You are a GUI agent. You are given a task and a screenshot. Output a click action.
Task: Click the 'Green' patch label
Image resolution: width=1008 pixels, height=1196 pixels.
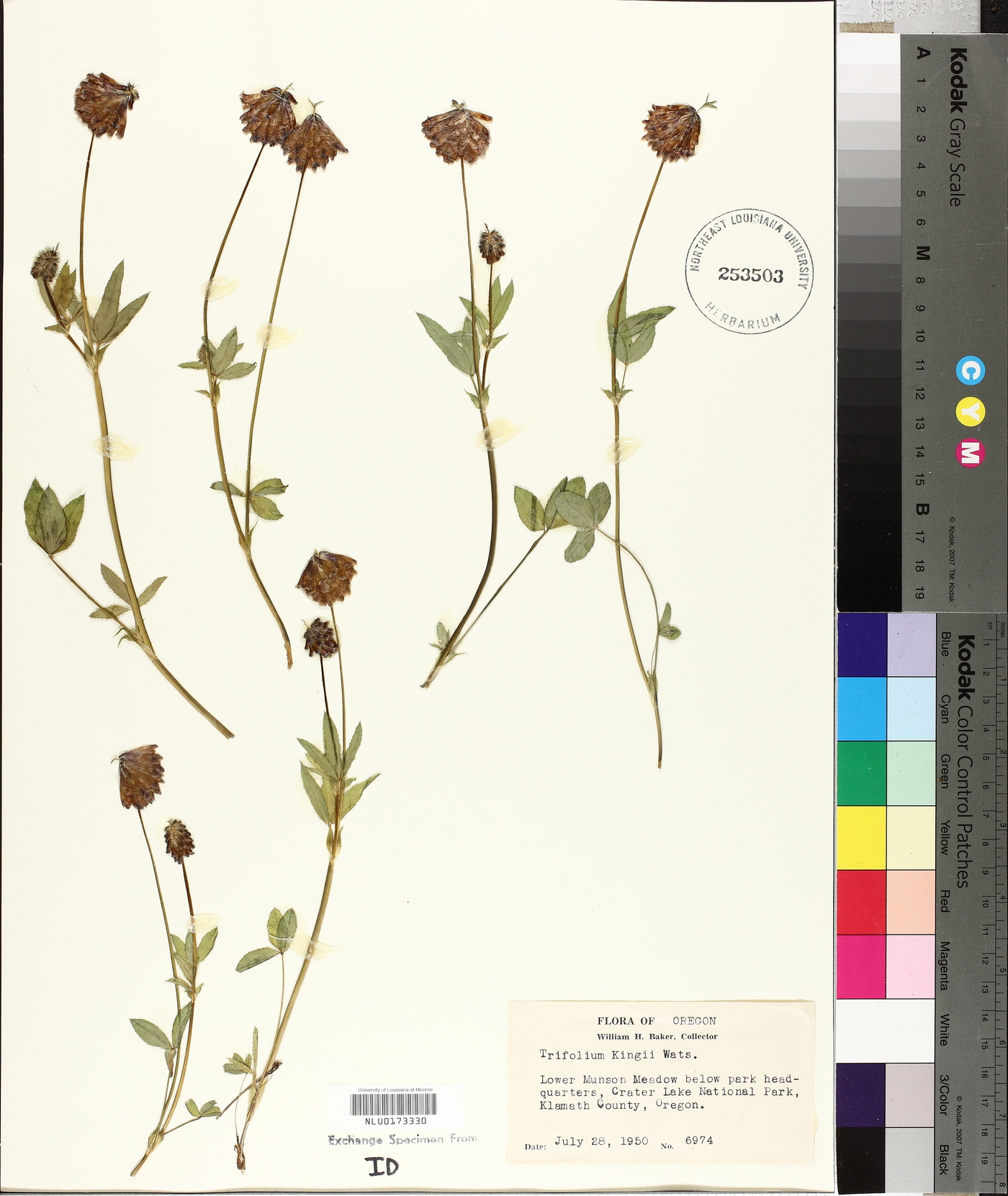coord(945,770)
